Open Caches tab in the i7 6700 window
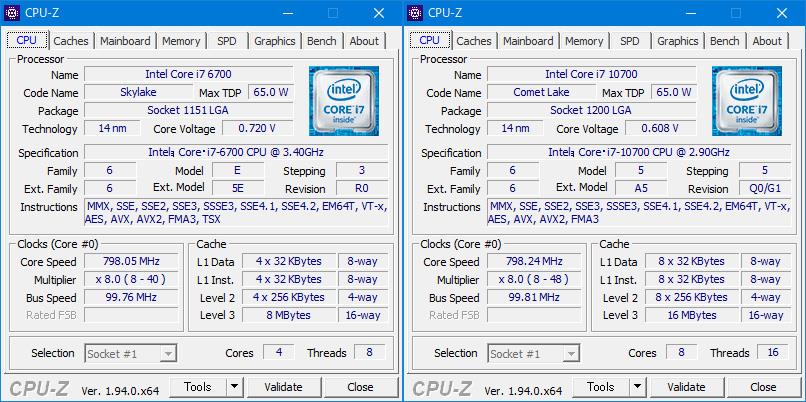Image resolution: width=806 pixels, height=402 pixels. [71, 41]
